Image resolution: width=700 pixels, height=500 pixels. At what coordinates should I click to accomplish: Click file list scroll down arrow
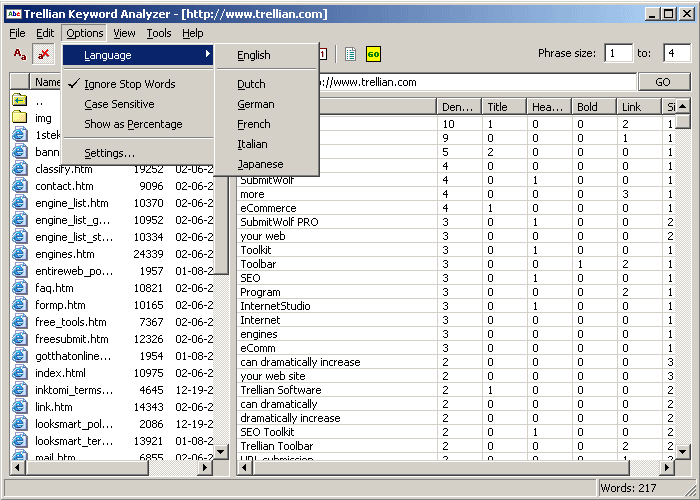(221, 452)
